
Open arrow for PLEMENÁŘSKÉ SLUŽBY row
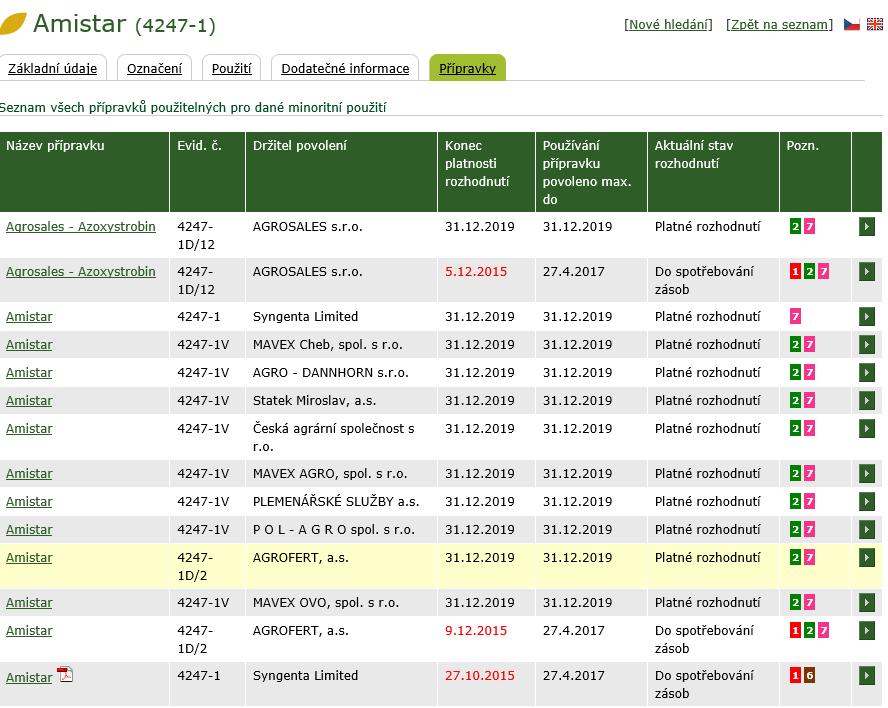[x=866, y=502]
